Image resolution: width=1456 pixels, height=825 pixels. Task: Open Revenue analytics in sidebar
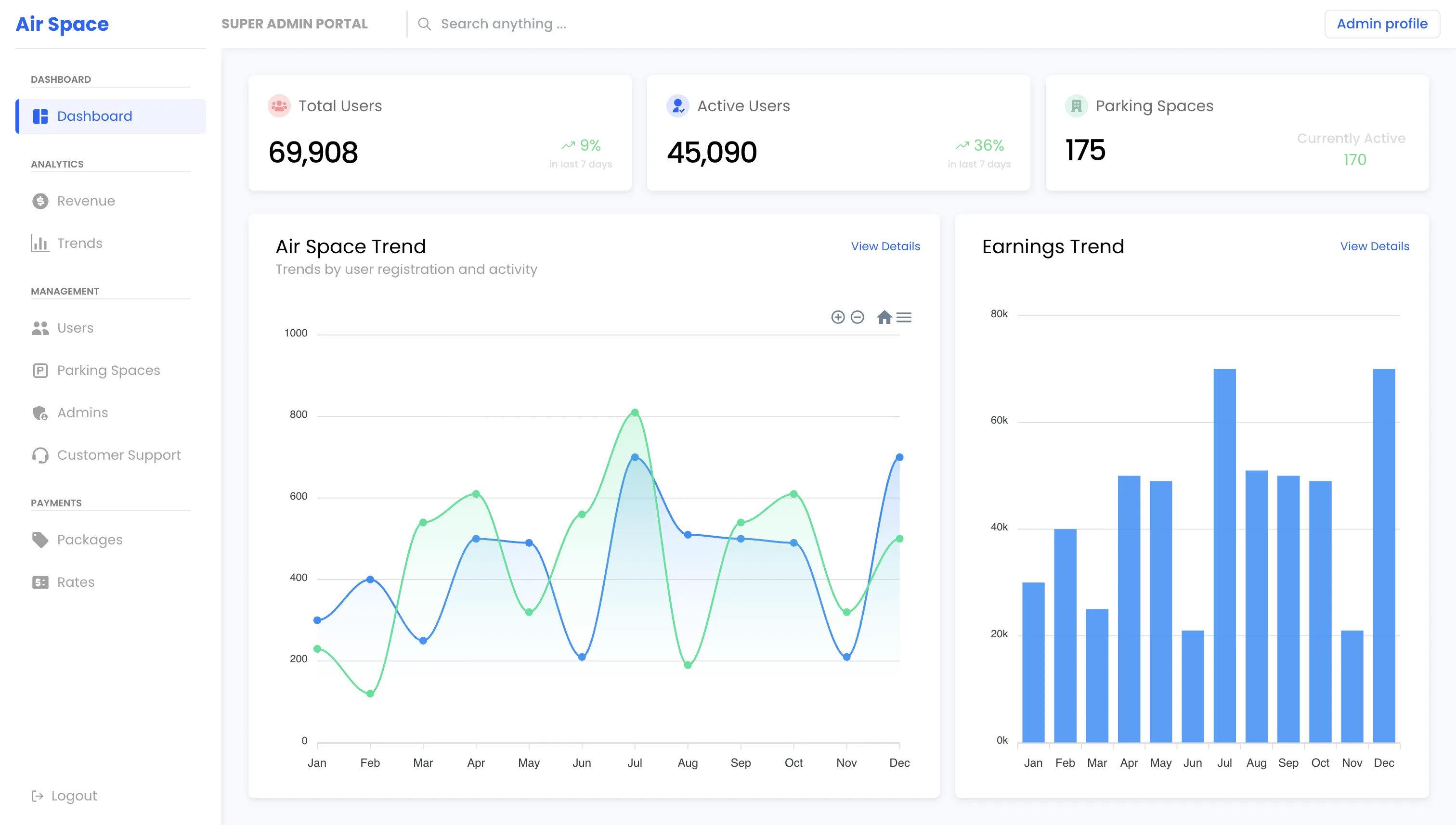[x=86, y=201]
